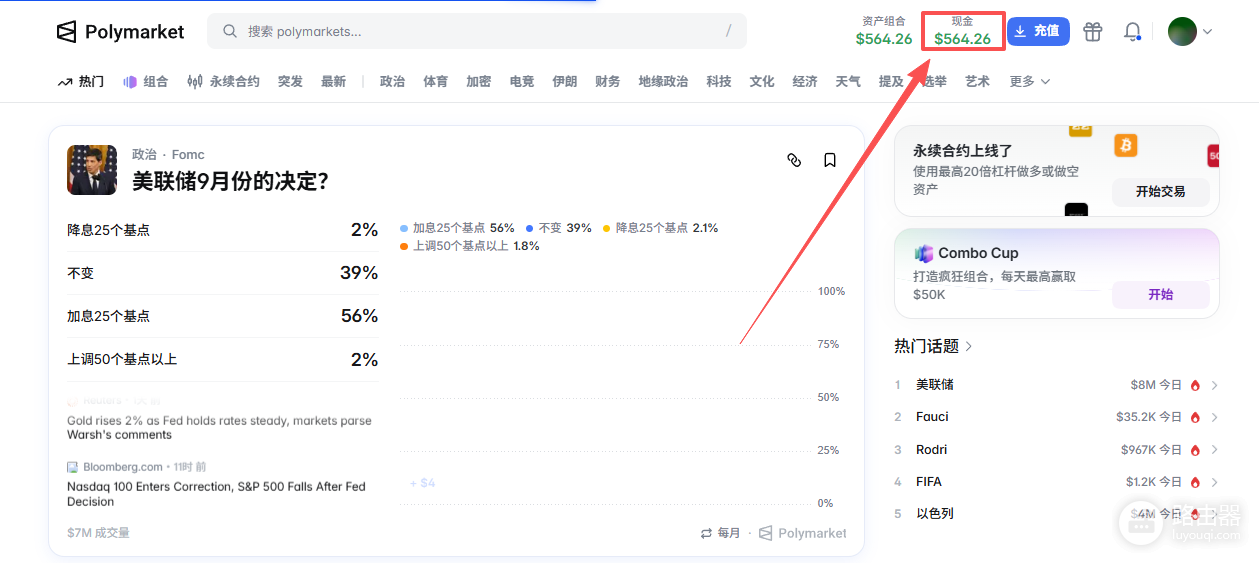Open the Fauci topic row arrow
Screen dimensions: 1259x563
(1214, 417)
